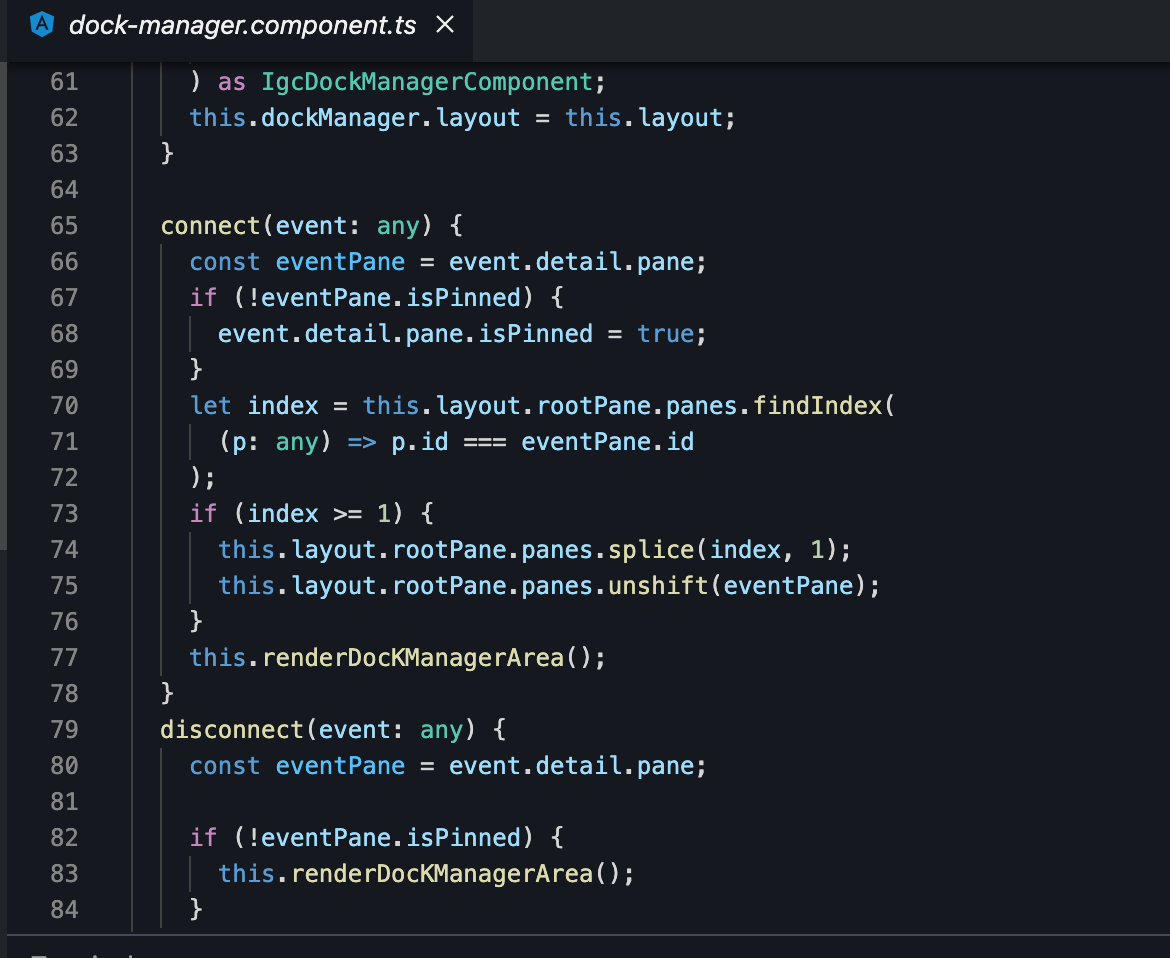1170x958 pixels.
Task: Place cursor on the connect method name
Action: tap(210, 226)
